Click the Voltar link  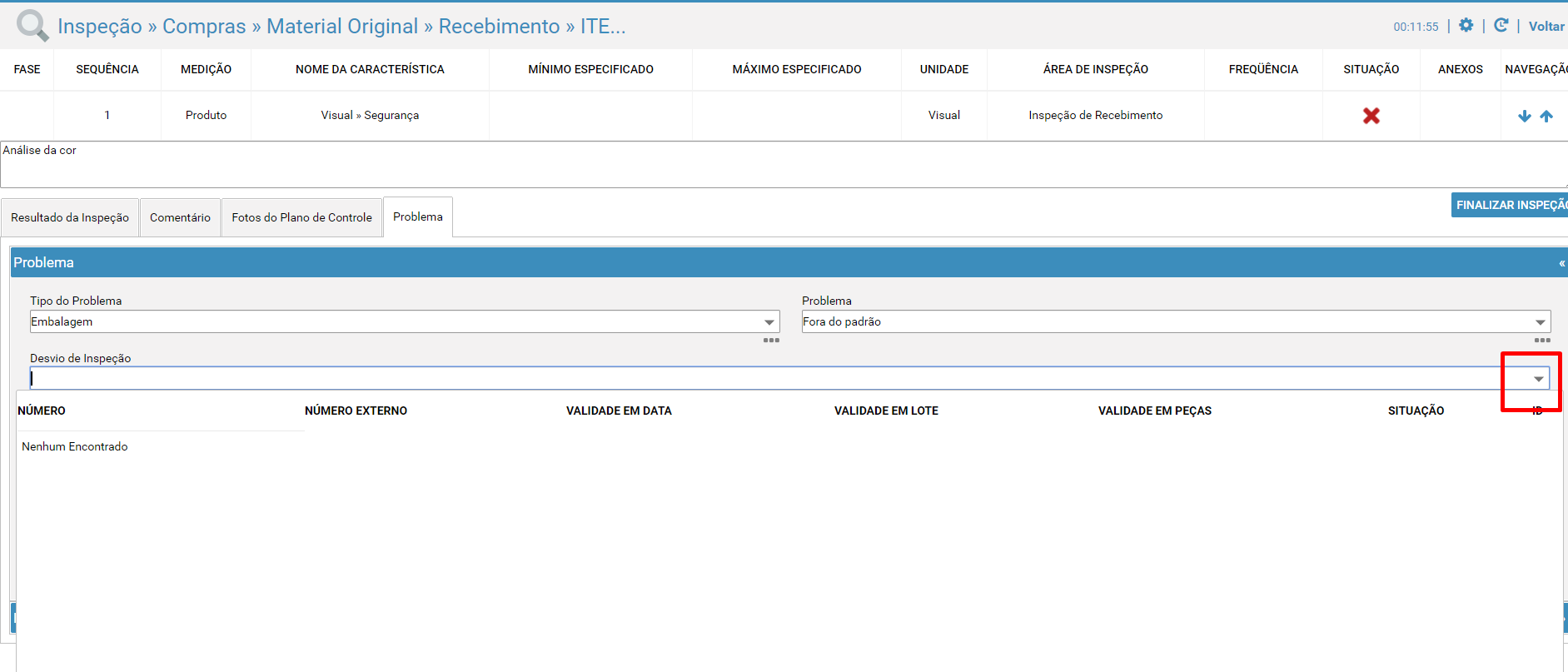coord(1546,26)
